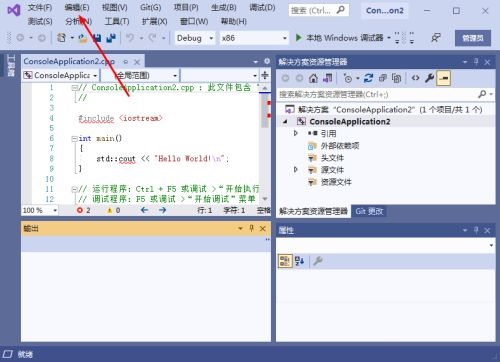Screen dimensions: 500x362
Task: Open the 工具(T) menu
Action: tap(117, 22)
